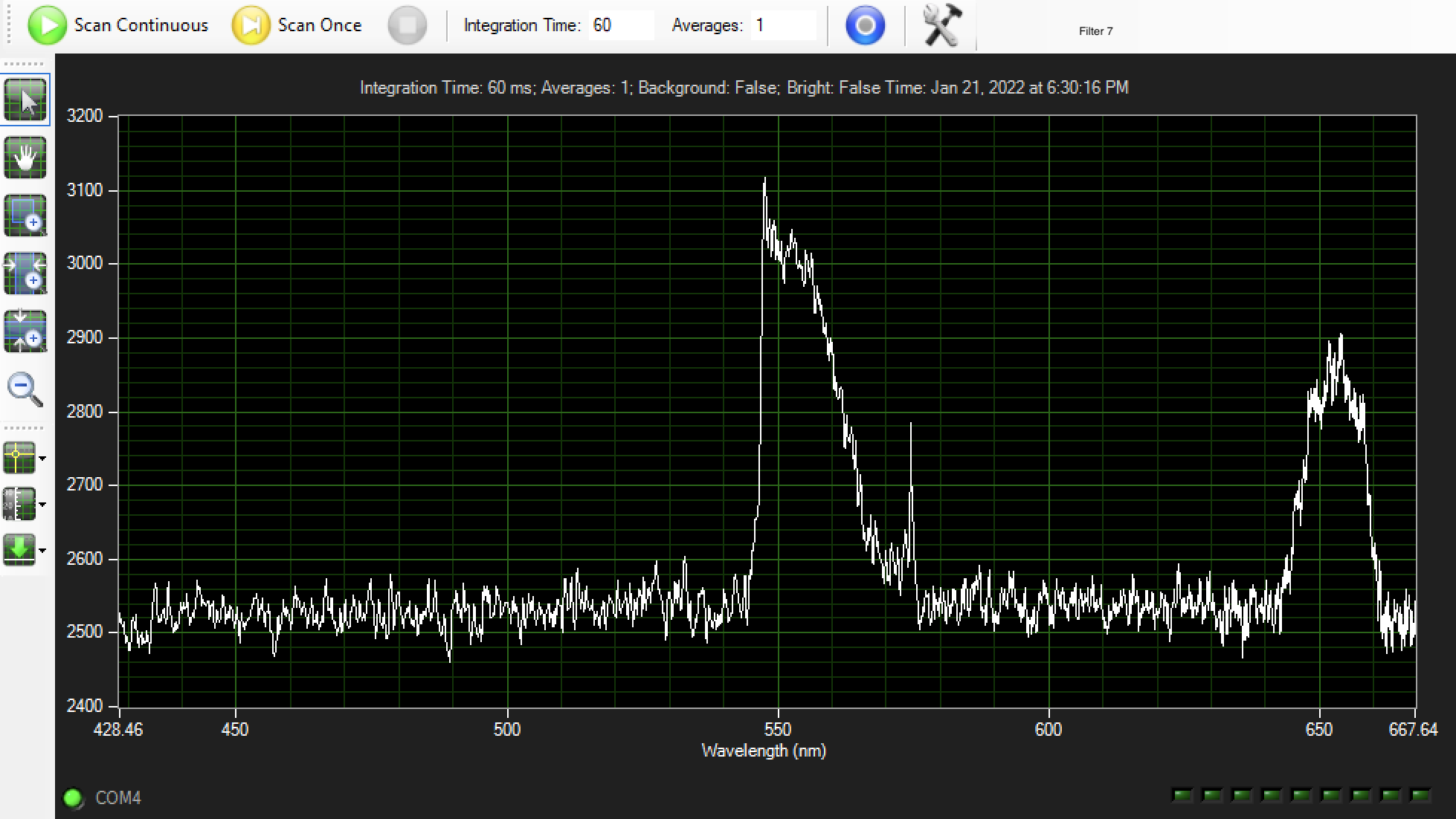Click the Scan Continuous text label
This screenshot has width=1456, height=819.
point(141,25)
